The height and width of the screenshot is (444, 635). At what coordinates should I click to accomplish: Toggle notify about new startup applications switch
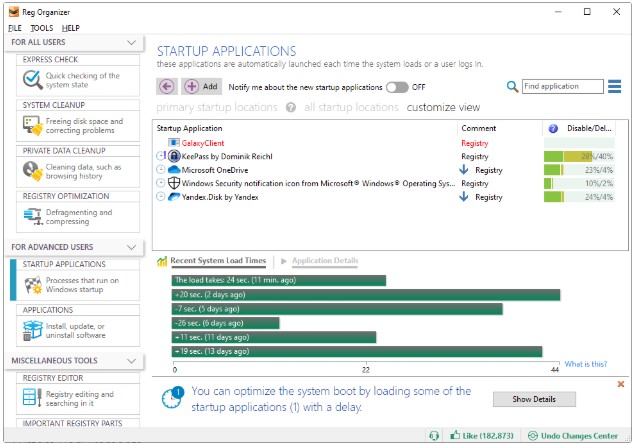tap(397, 87)
